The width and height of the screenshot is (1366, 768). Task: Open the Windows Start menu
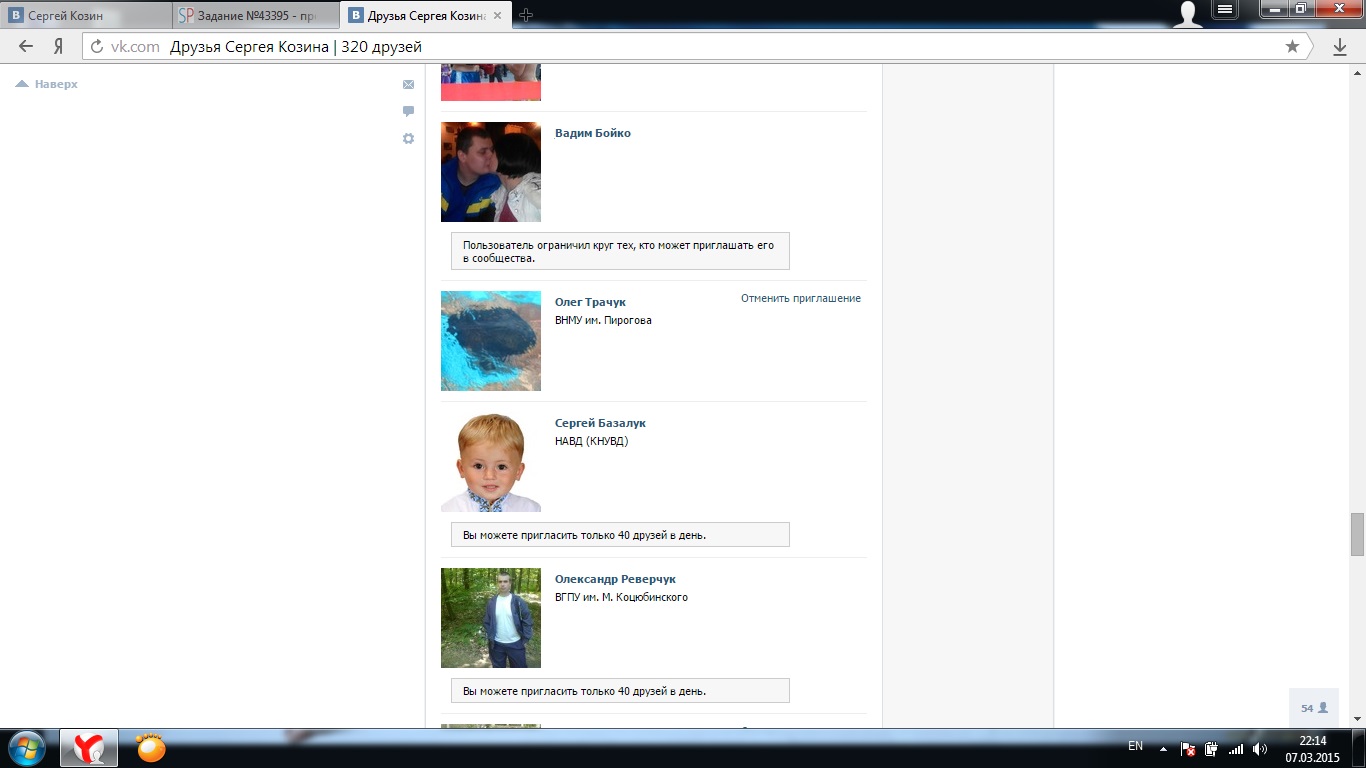tap(25, 748)
